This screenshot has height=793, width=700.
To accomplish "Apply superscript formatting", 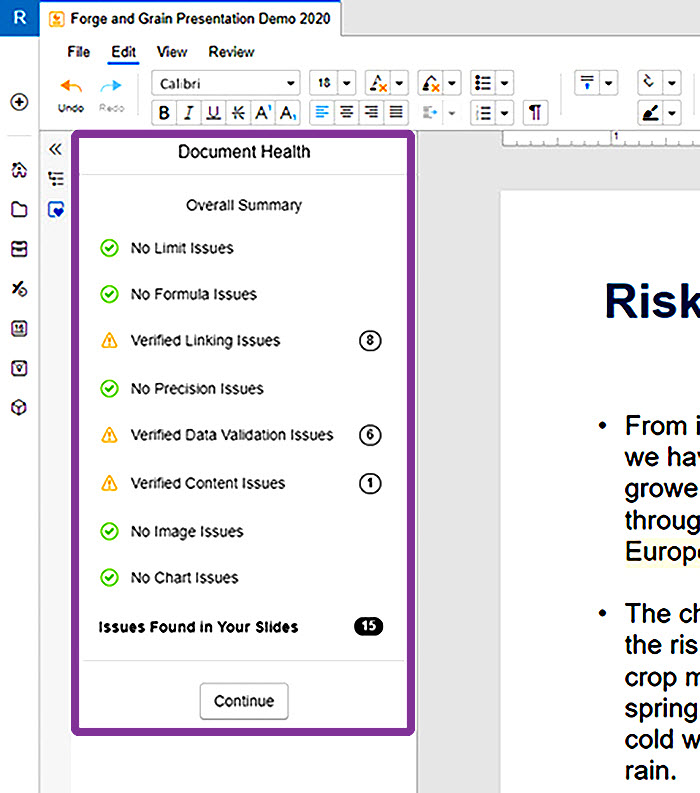I will tap(263, 112).
